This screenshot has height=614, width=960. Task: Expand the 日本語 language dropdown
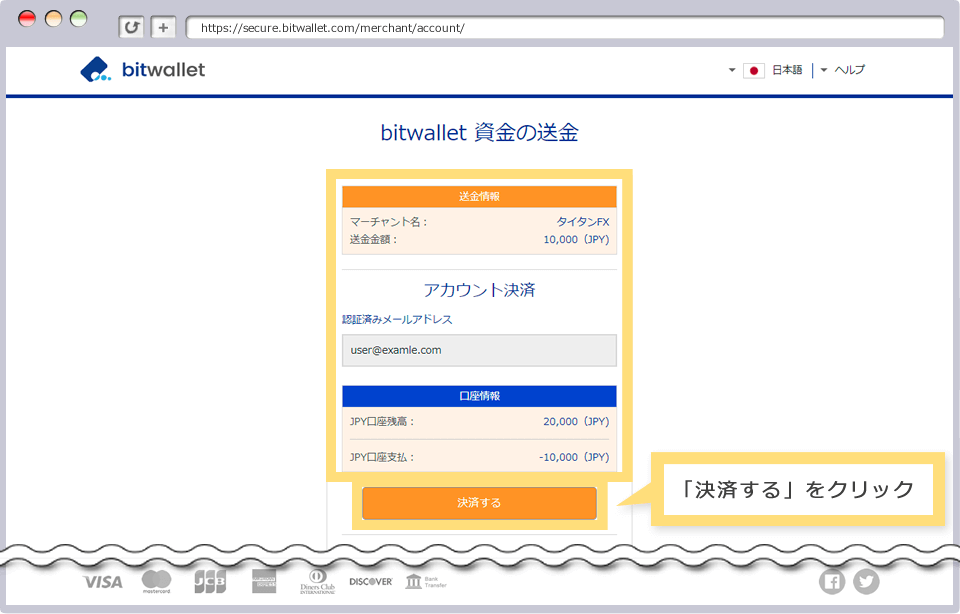765,70
